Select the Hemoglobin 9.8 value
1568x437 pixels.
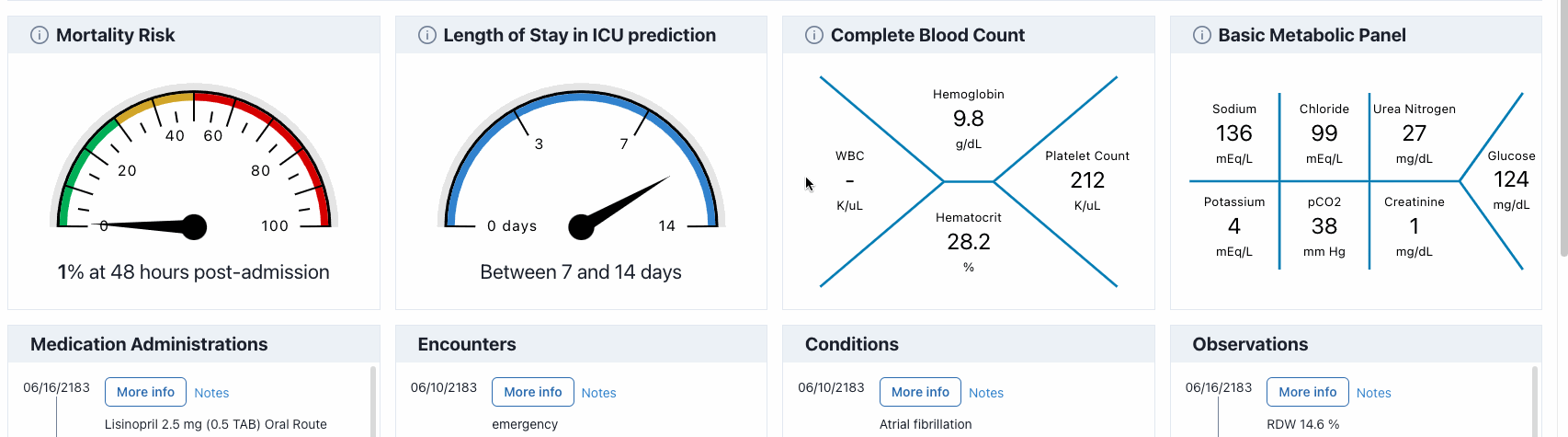[x=969, y=119]
